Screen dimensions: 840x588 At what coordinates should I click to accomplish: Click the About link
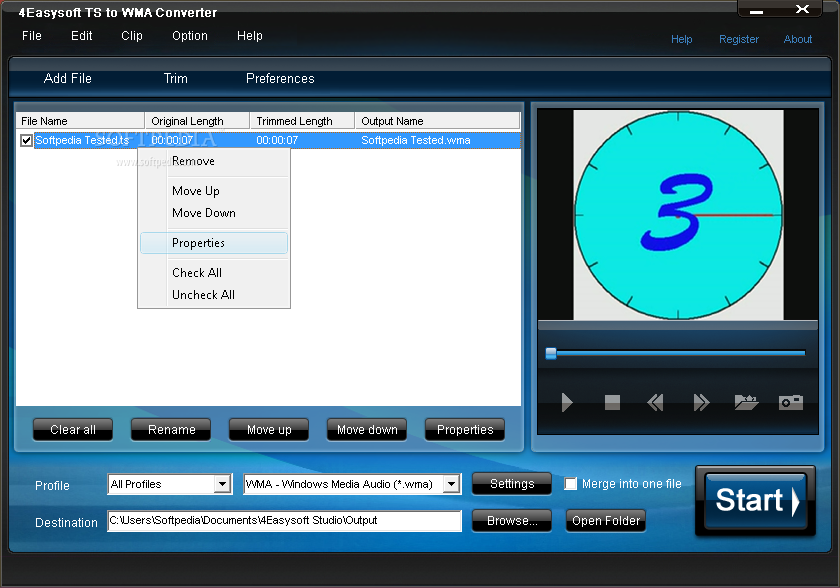pos(798,39)
